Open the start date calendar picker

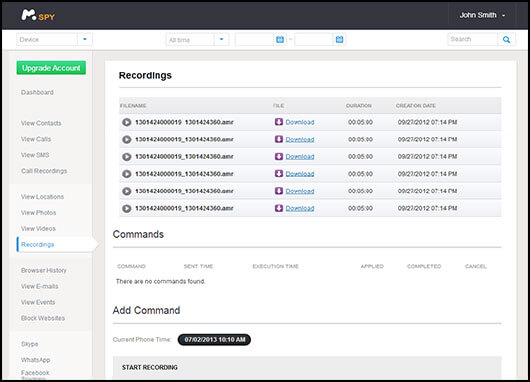tap(280, 40)
